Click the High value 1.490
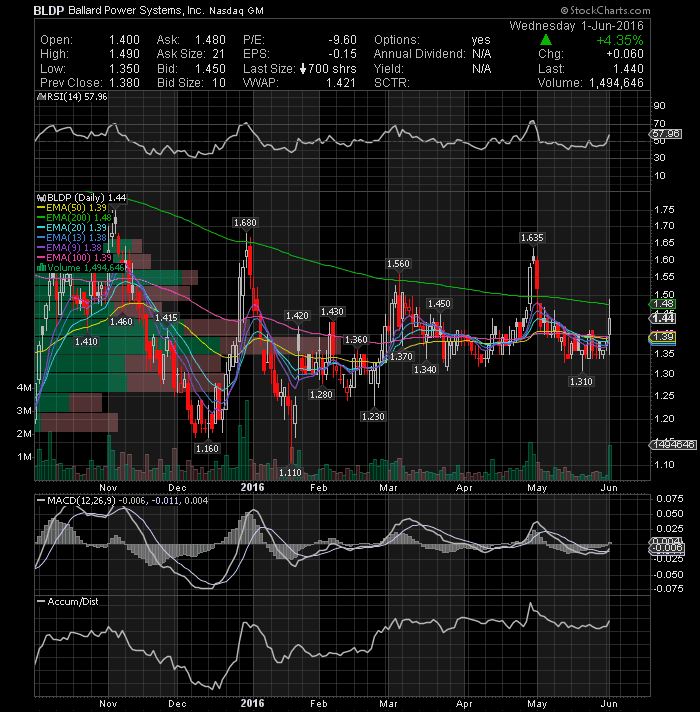 click(124, 54)
